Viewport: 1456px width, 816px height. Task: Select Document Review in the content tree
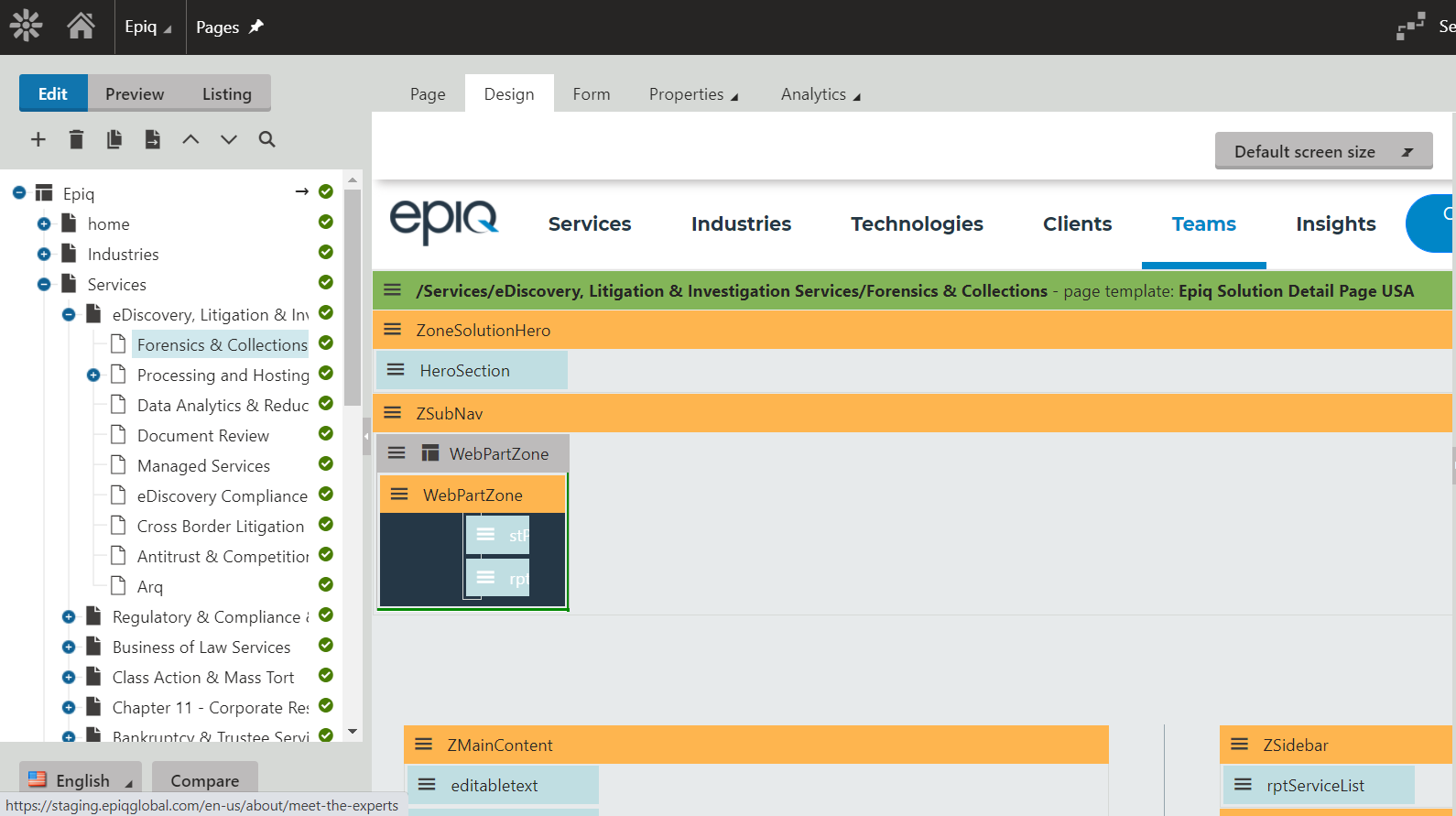pos(202,436)
